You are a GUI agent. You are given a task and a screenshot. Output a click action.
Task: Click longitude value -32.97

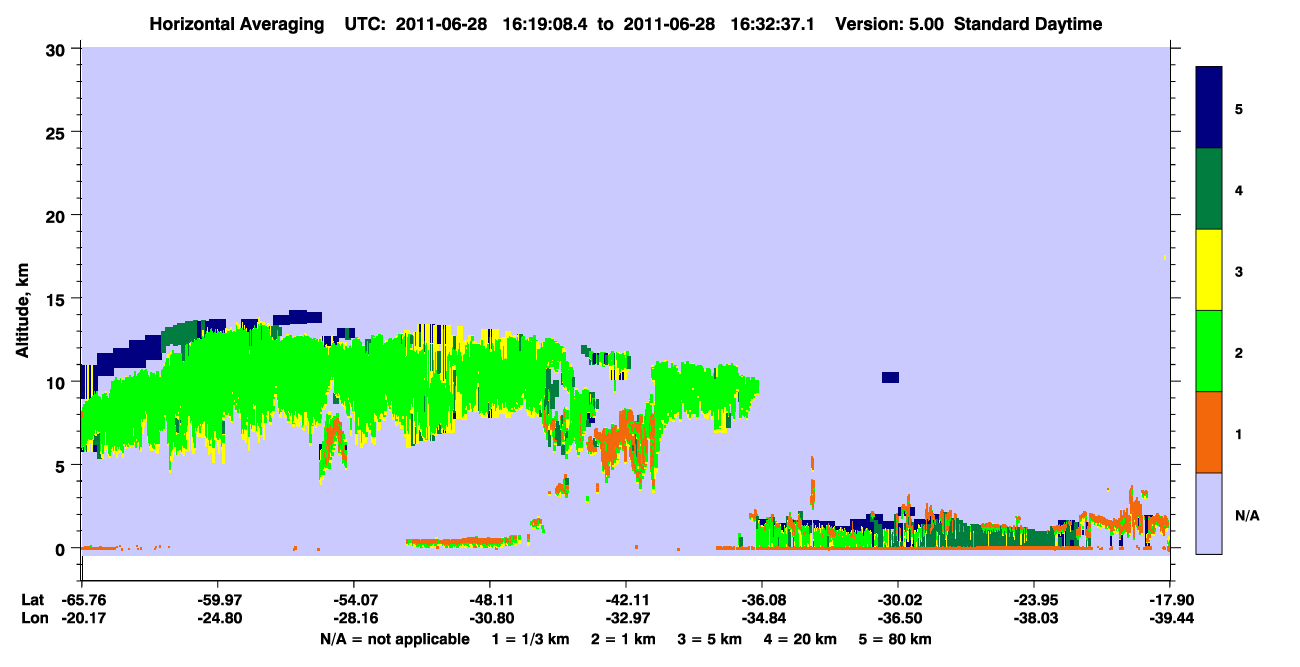[x=626, y=619]
